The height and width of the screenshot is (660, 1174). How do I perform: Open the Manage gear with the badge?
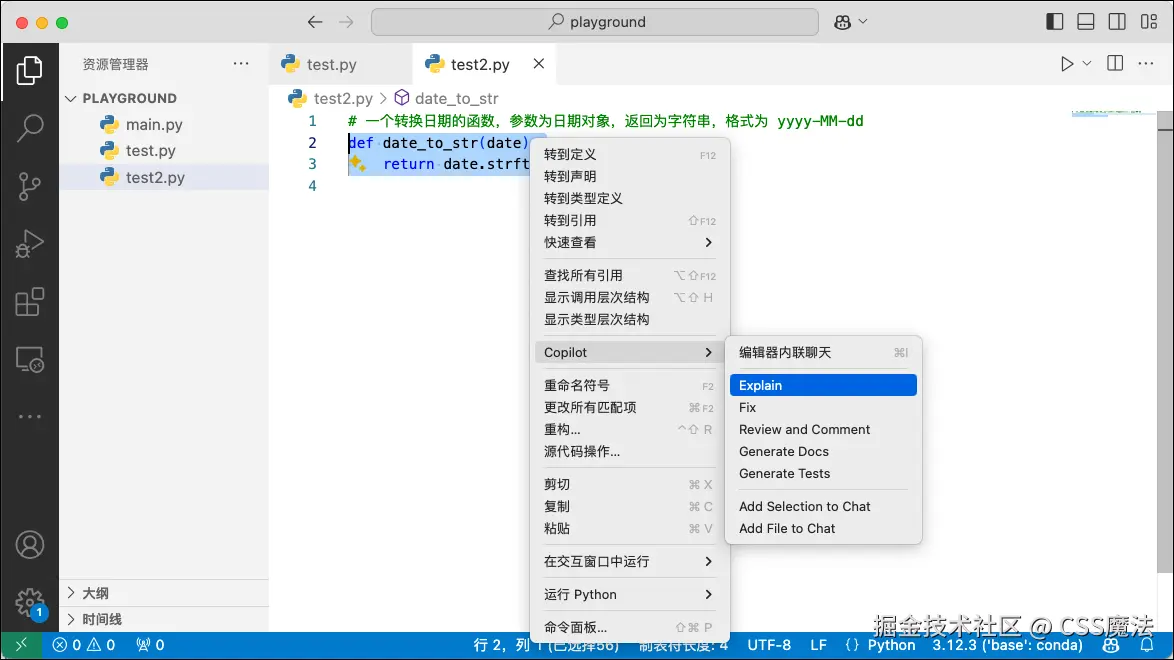[30, 603]
